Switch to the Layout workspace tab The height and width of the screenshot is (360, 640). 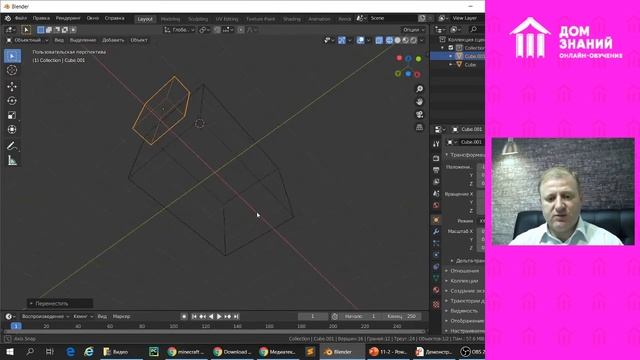(145, 19)
